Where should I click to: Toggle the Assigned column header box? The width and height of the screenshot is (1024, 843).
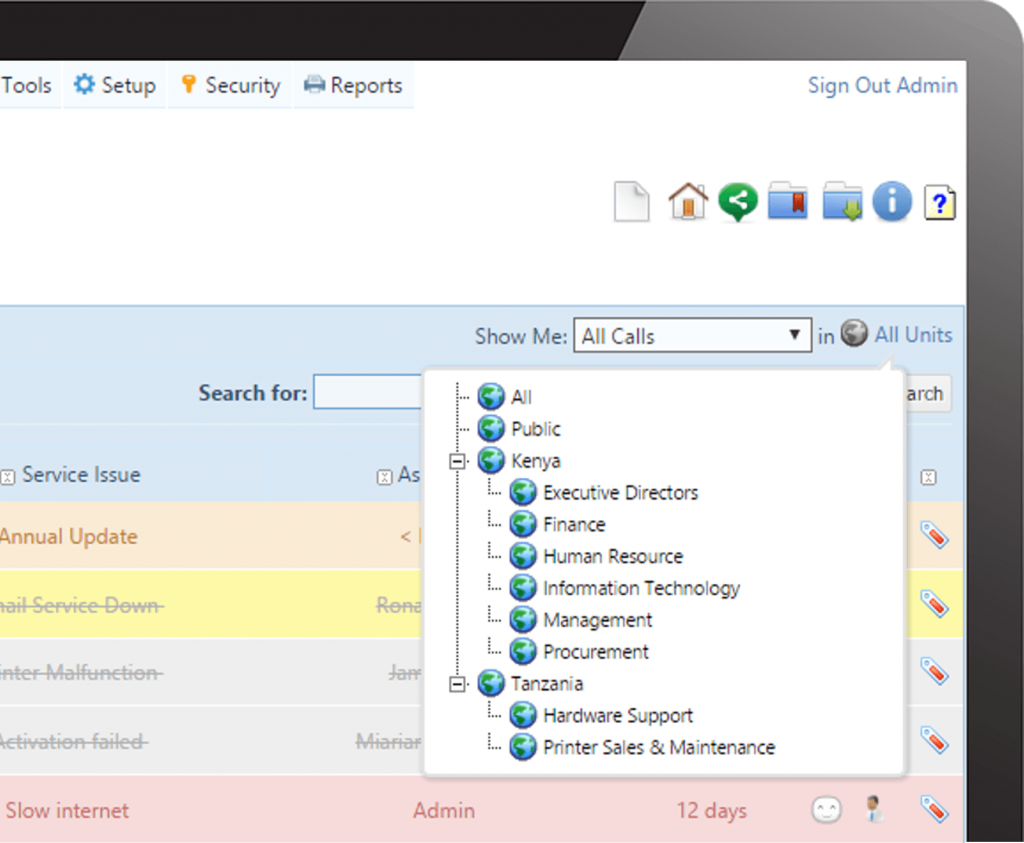[x=384, y=477]
